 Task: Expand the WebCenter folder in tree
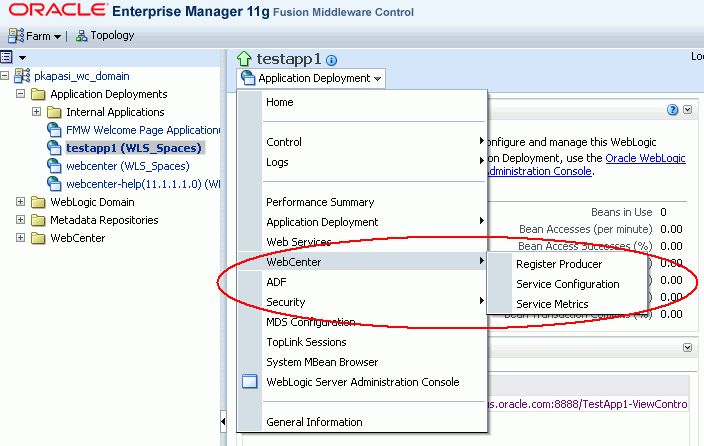(x=20, y=238)
